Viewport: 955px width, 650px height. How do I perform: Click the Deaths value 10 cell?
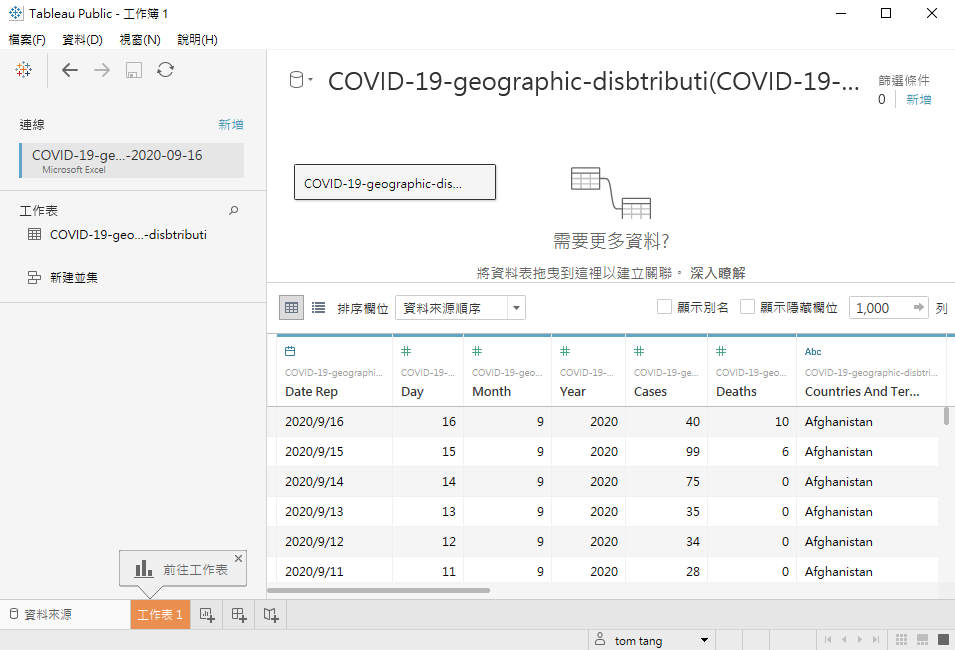click(x=752, y=422)
